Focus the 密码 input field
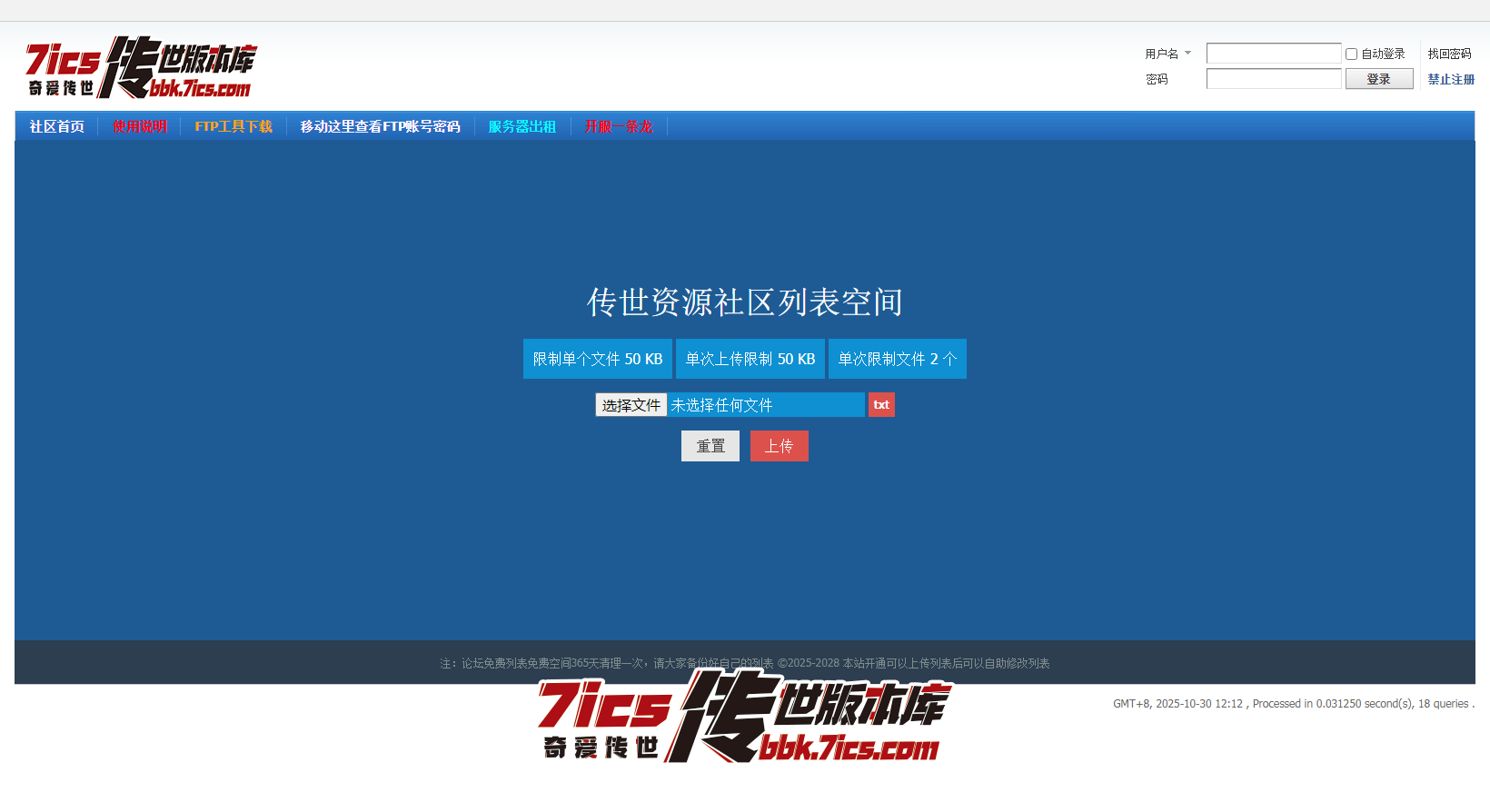This screenshot has width=1490, height=812. pos(1273,79)
